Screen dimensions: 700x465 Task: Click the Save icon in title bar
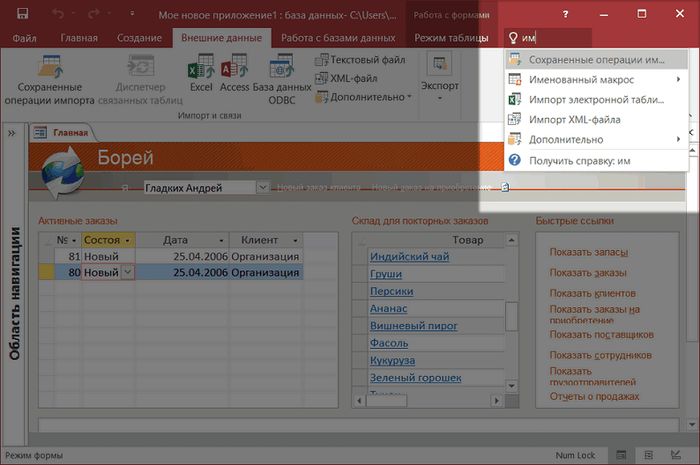point(21,15)
